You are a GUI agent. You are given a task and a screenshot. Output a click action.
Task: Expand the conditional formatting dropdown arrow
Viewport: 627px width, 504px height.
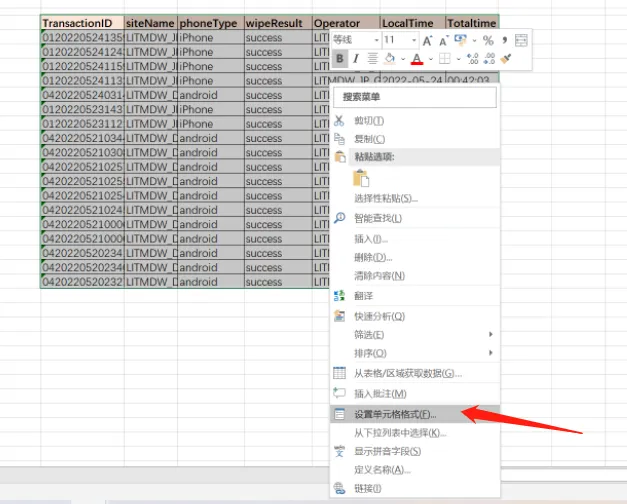tap(474, 40)
